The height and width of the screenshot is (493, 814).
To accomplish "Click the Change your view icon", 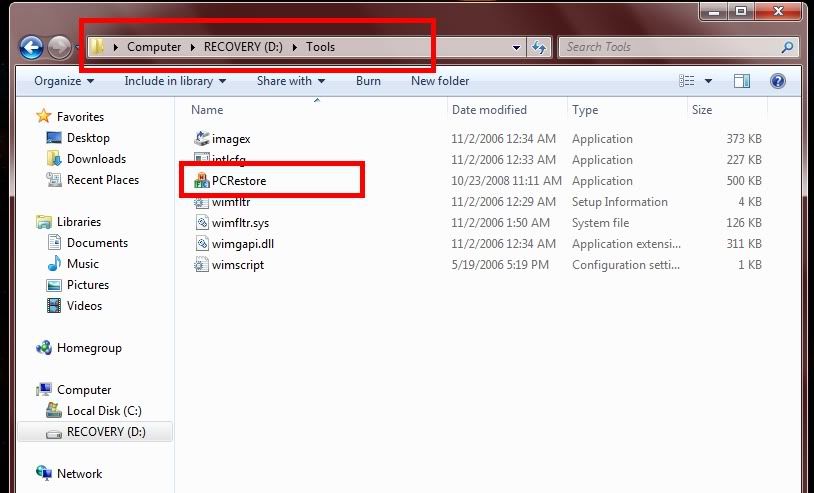I will click(x=687, y=81).
